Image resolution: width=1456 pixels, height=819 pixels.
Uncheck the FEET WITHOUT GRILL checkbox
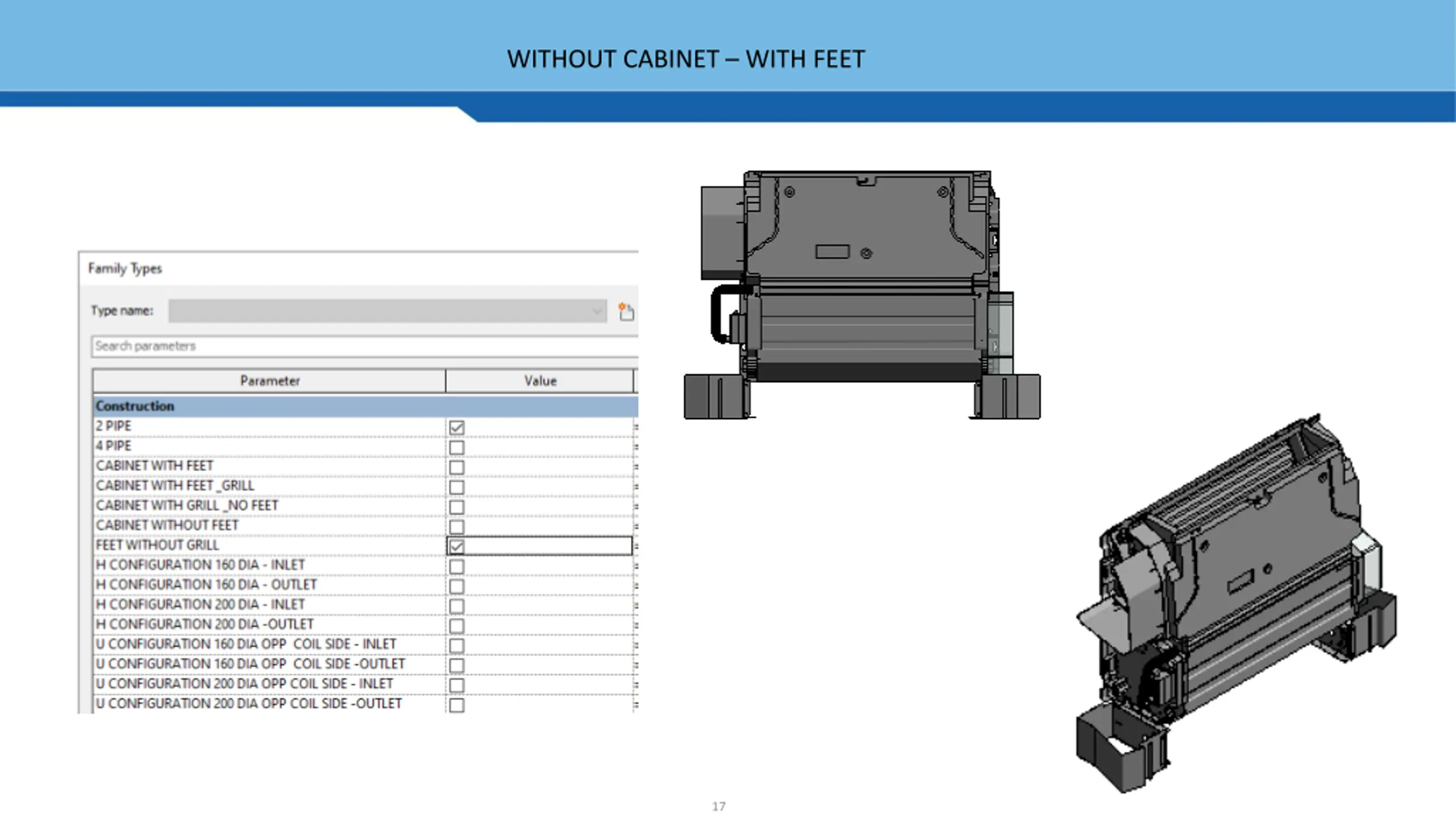pyautogui.click(x=457, y=547)
